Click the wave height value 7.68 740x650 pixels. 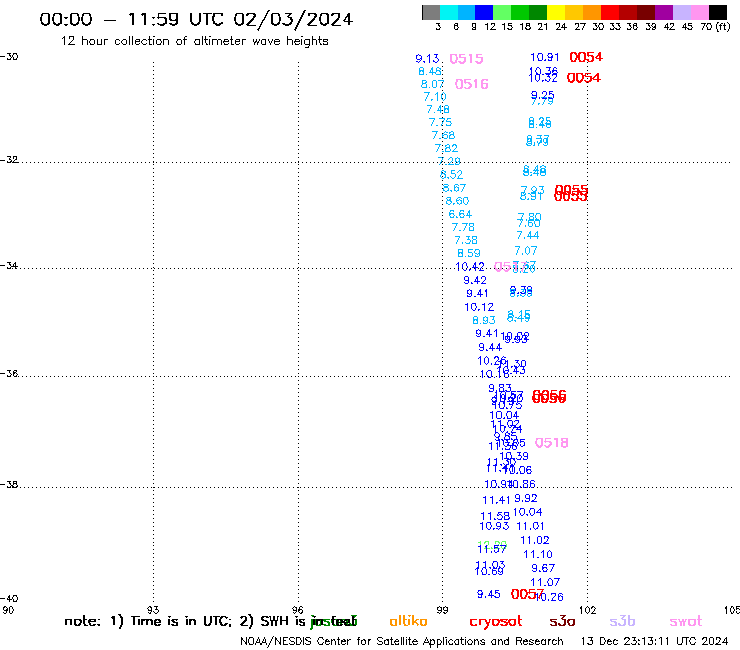tap(443, 135)
